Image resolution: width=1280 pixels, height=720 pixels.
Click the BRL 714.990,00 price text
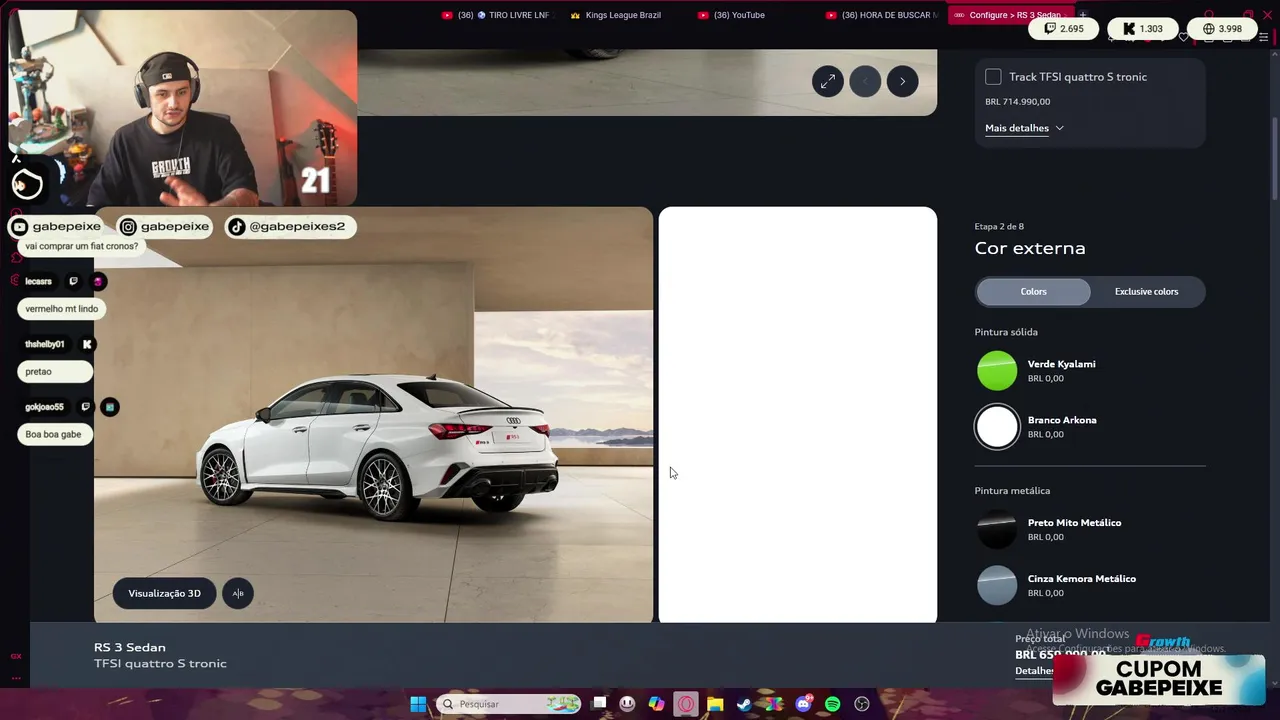1017,102
